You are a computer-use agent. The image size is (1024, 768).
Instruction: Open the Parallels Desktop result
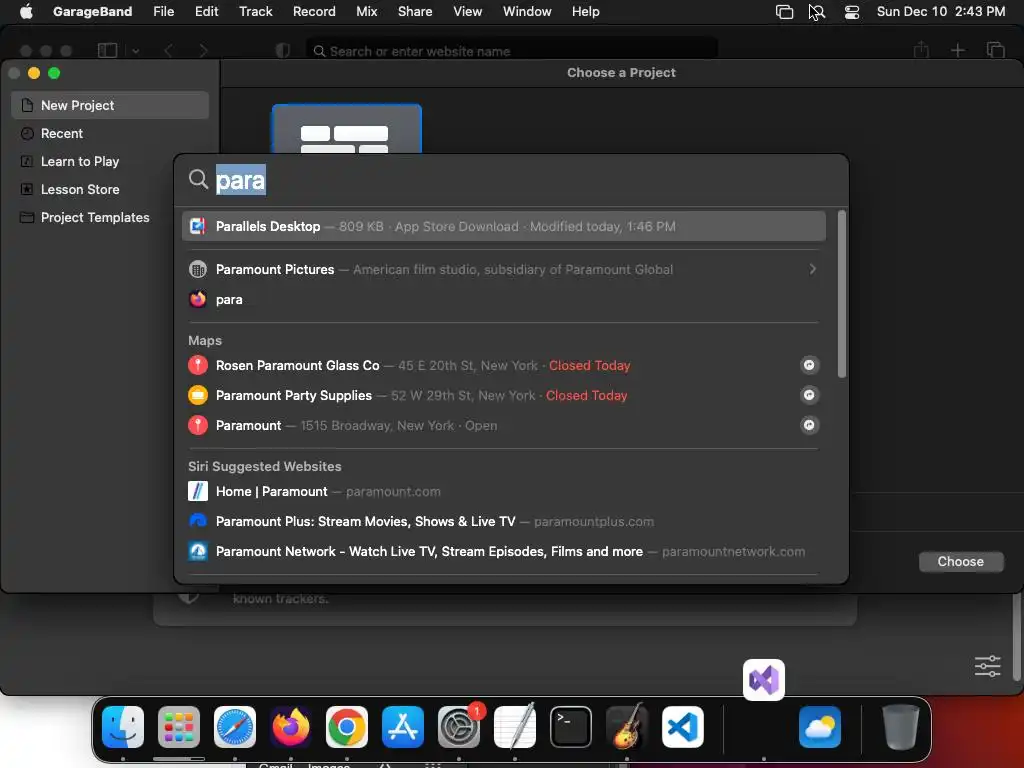[x=504, y=227]
